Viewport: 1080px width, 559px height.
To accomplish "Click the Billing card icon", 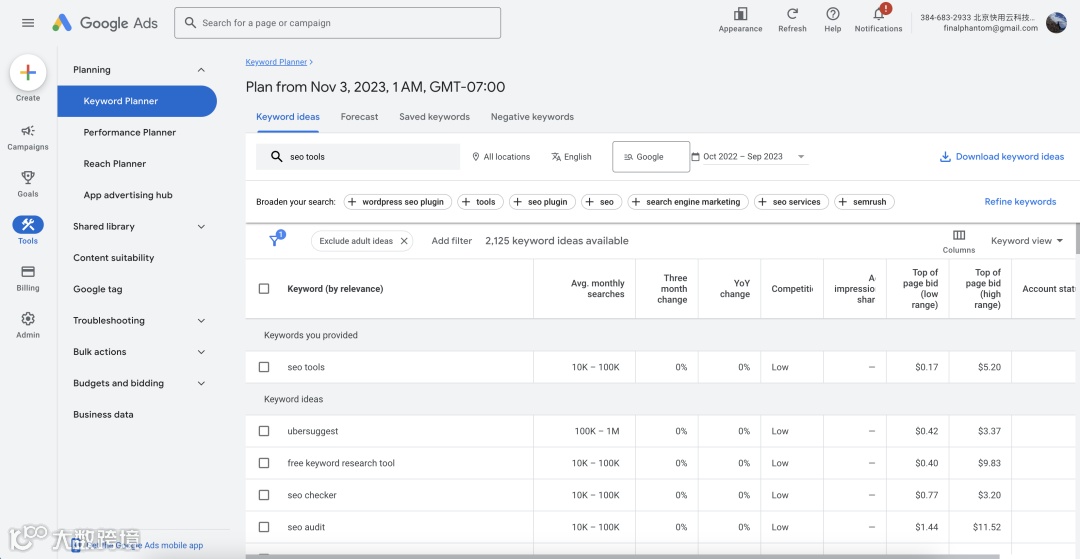I will pyautogui.click(x=28, y=272).
